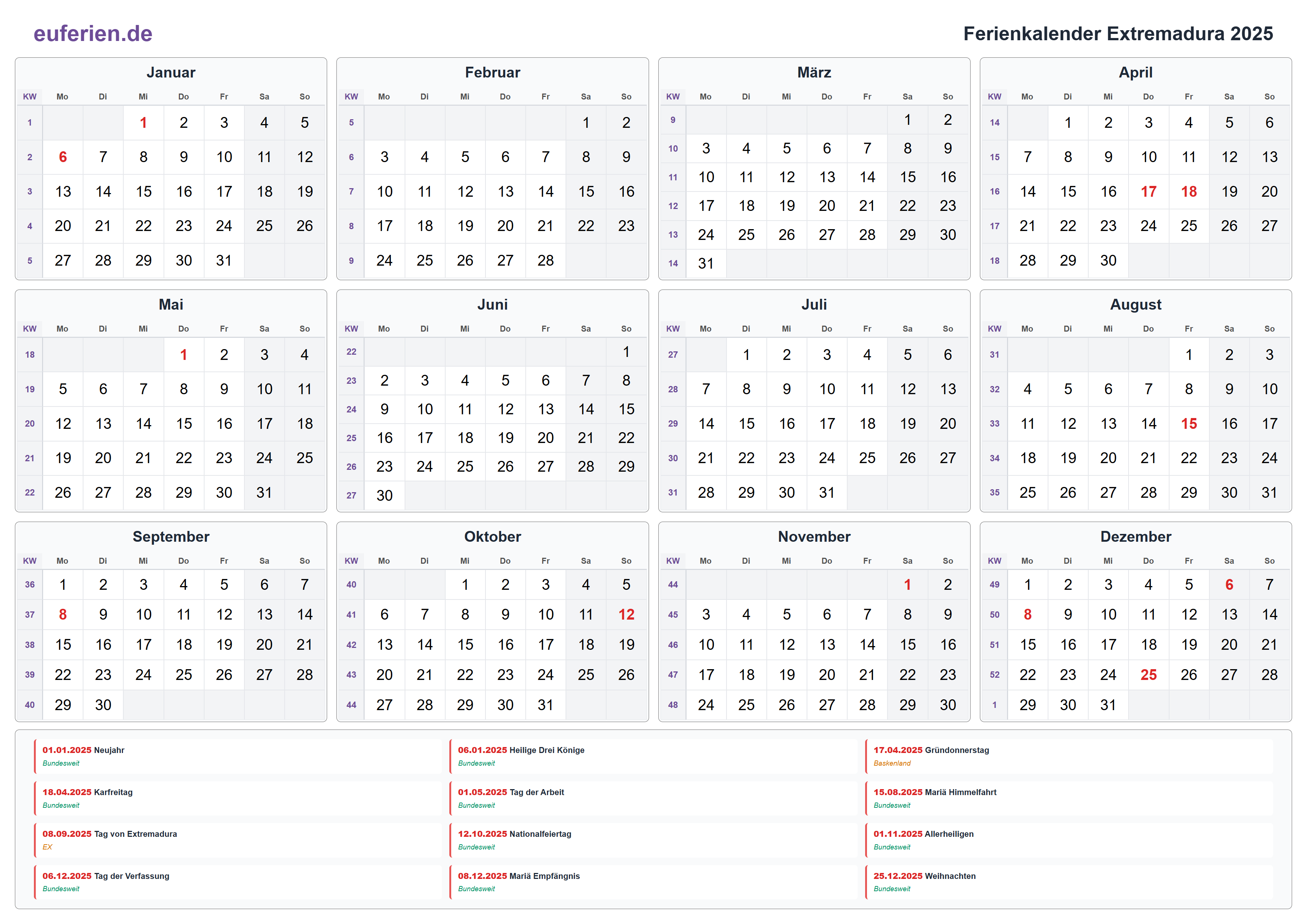
Task: Click week number 14 in März
Action: coord(673,263)
